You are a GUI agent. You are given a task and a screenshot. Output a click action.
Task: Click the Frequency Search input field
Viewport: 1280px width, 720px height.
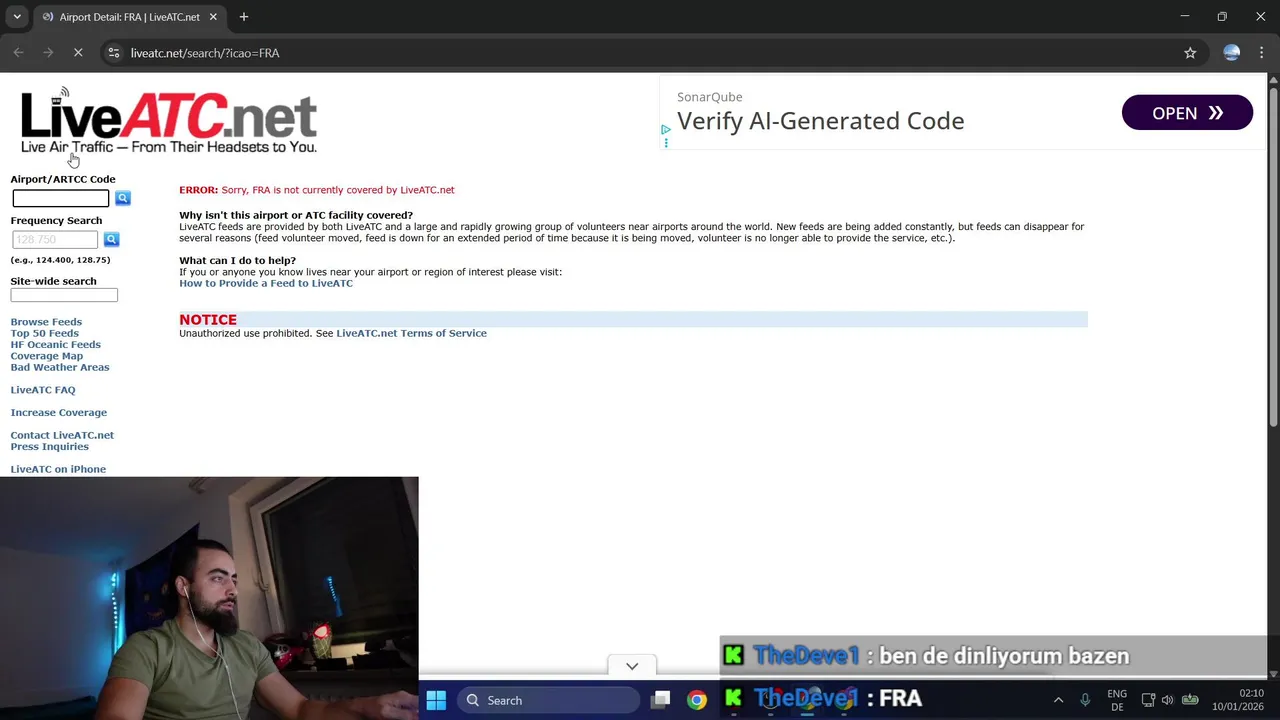click(x=55, y=239)
